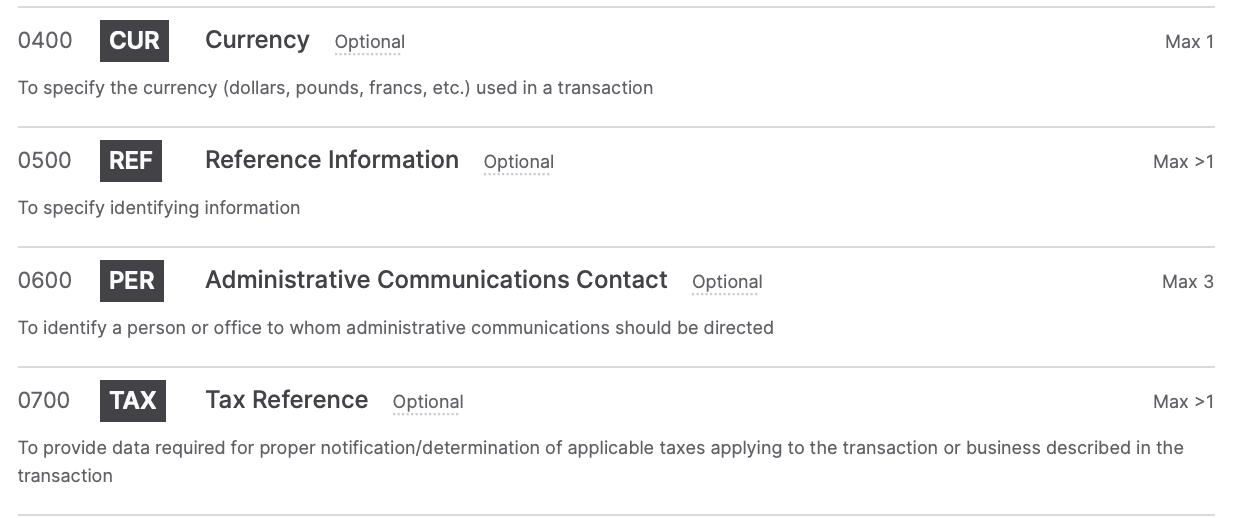Click Optional label next to Tax Reference

pos(428,402)
